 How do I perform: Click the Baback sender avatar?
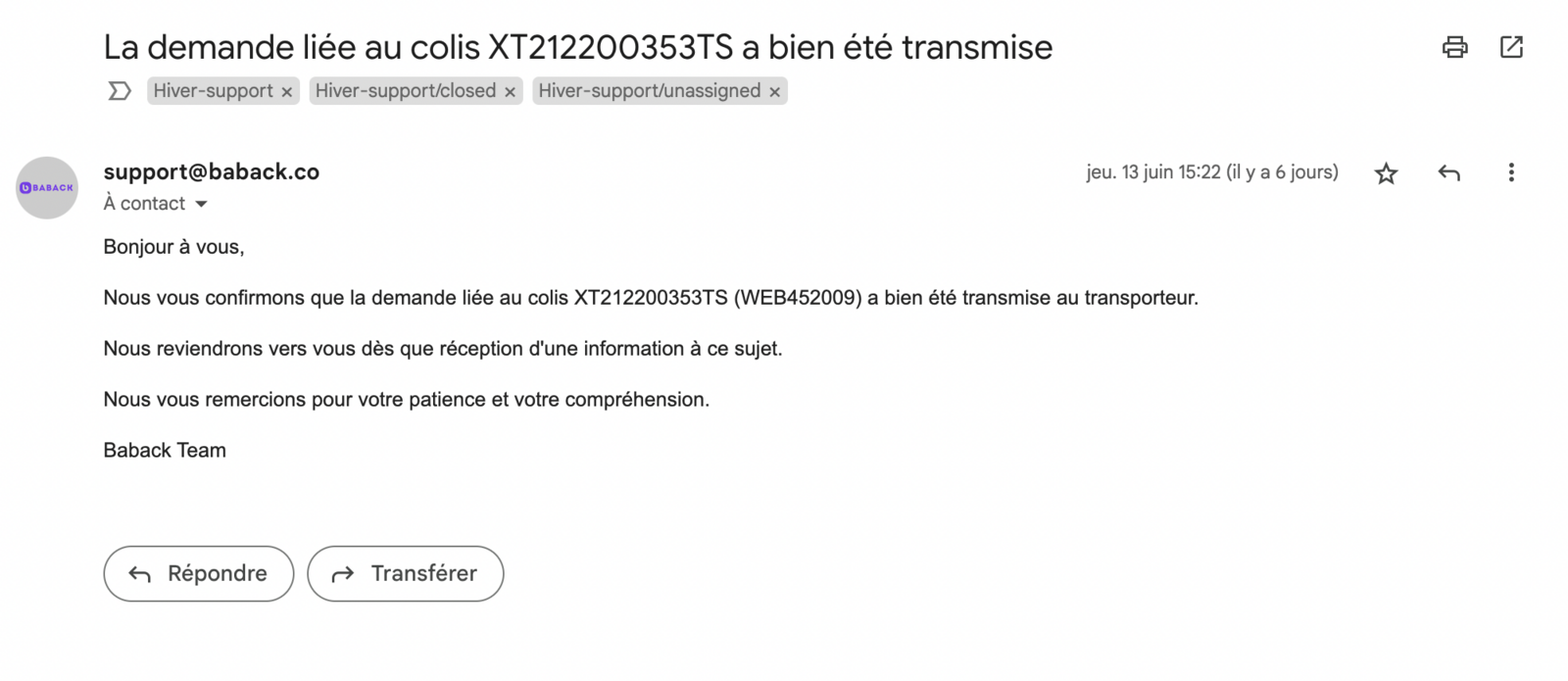(x=47, y=187)
